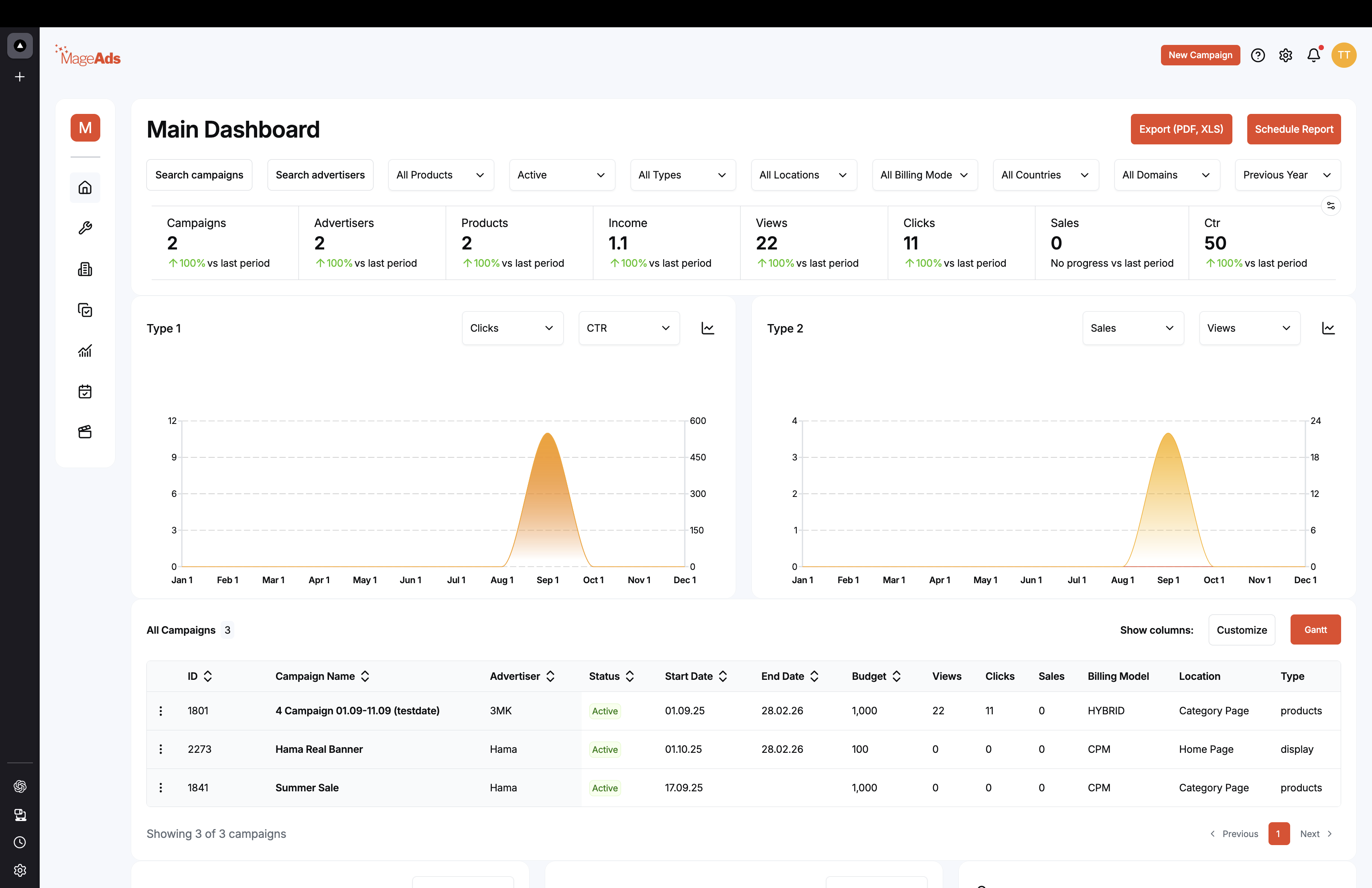Click the Sep 1 peak in Type 1 chart

click(x=548, y=434)
